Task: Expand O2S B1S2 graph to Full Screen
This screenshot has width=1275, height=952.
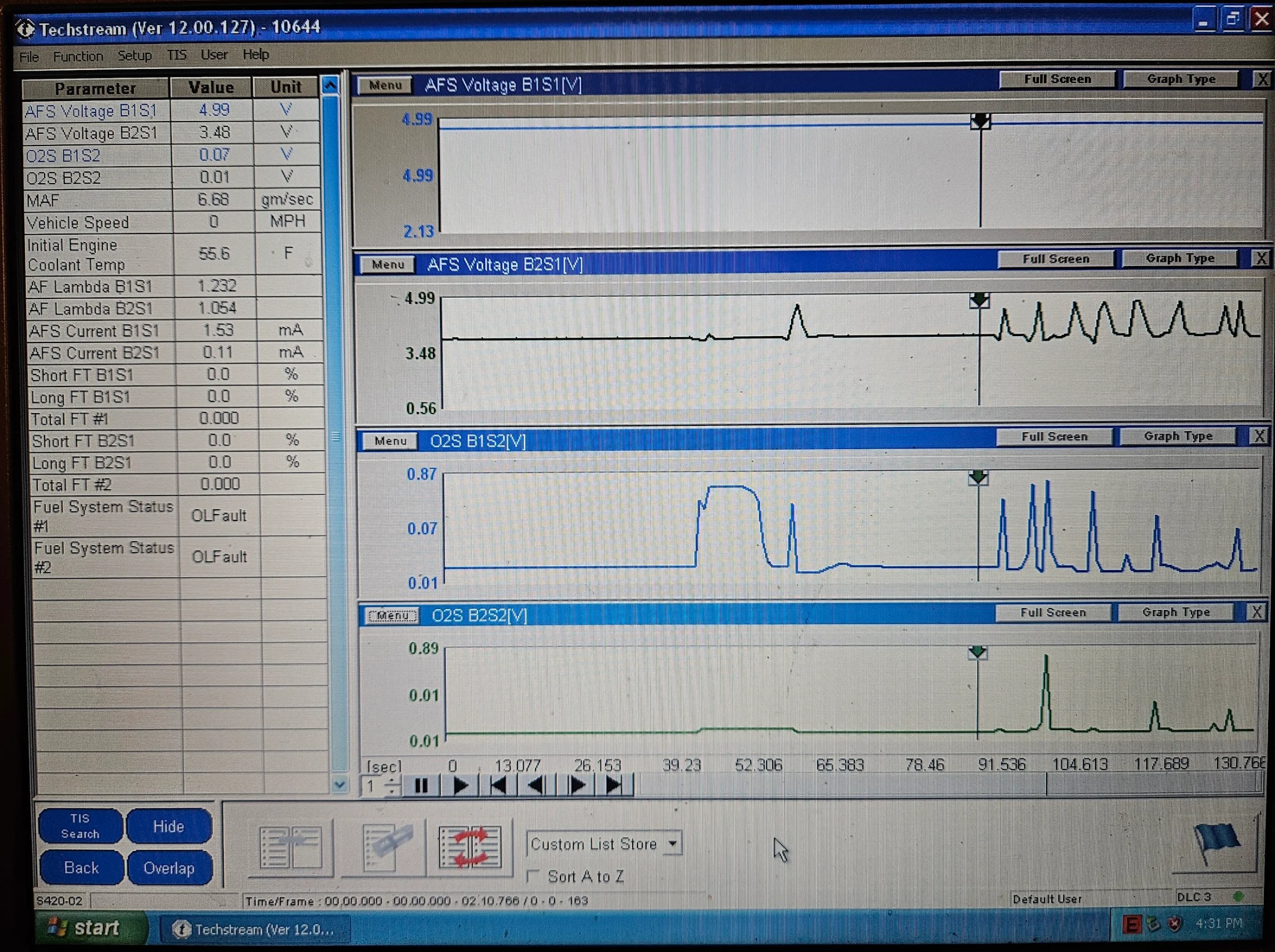Action: click(1054, 437)
